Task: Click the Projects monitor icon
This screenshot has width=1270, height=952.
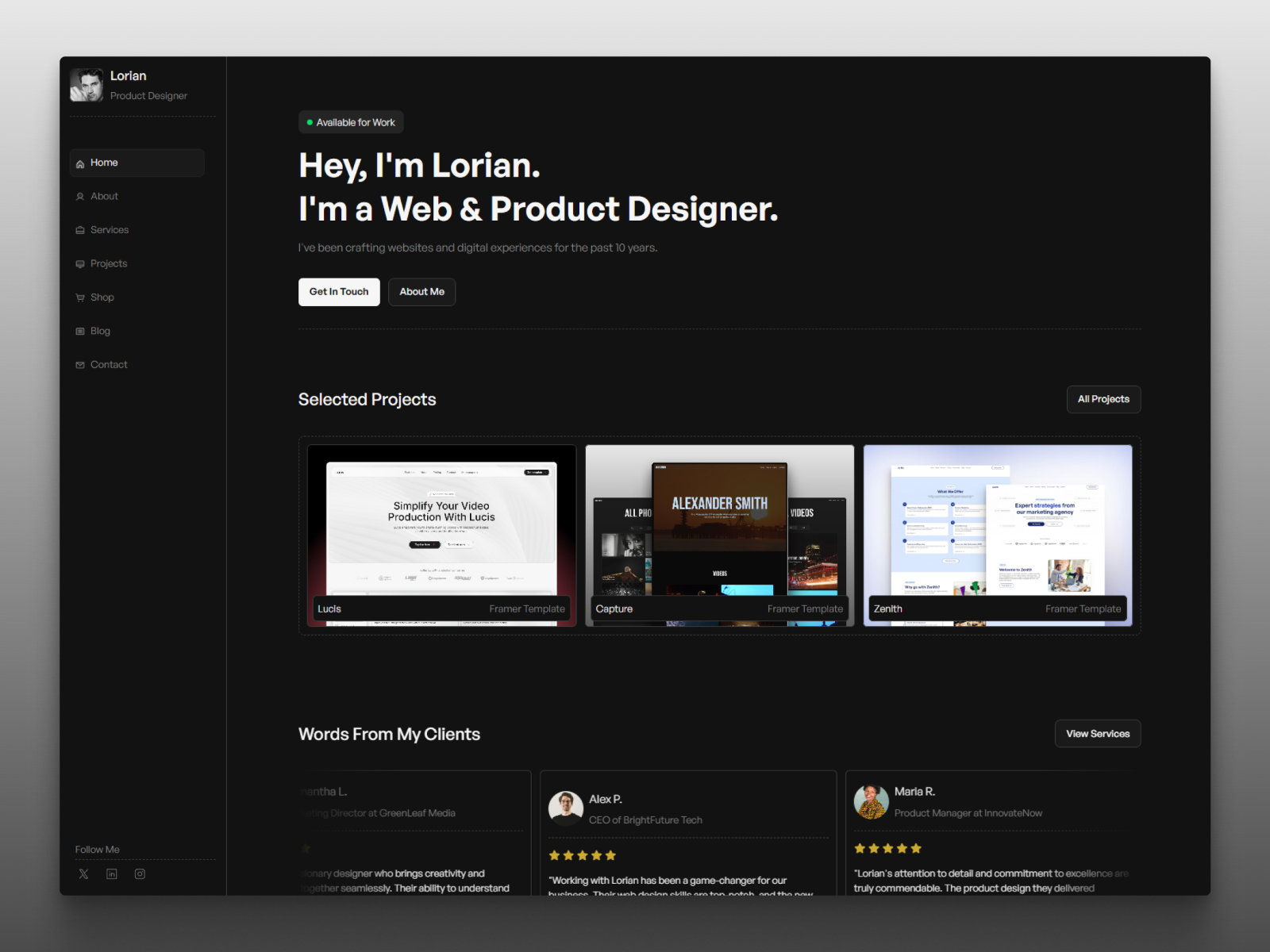Action: pyautogui.click(x=81, y=263)
